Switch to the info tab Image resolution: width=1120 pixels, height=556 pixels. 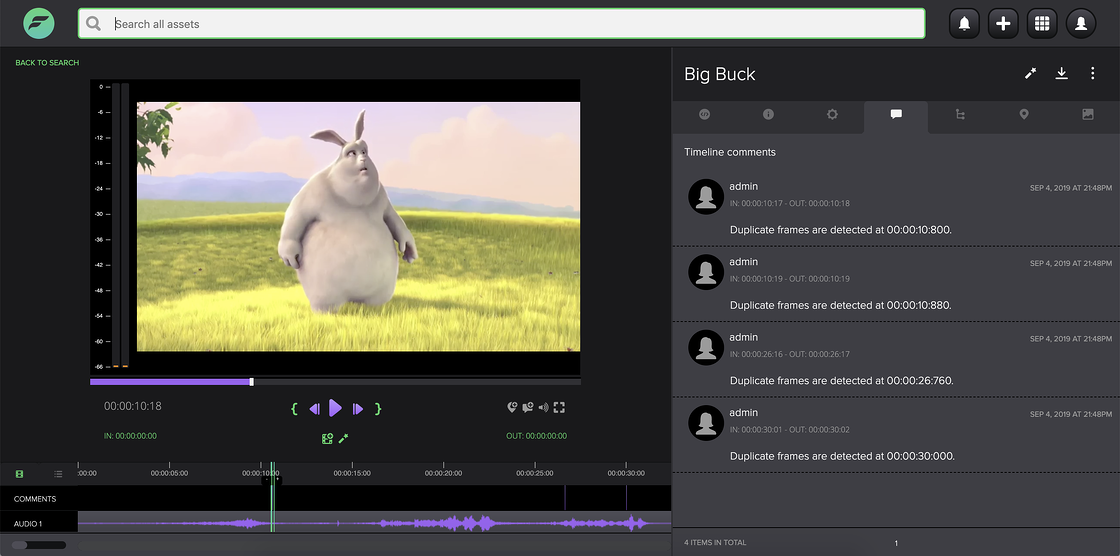point(768,115)
